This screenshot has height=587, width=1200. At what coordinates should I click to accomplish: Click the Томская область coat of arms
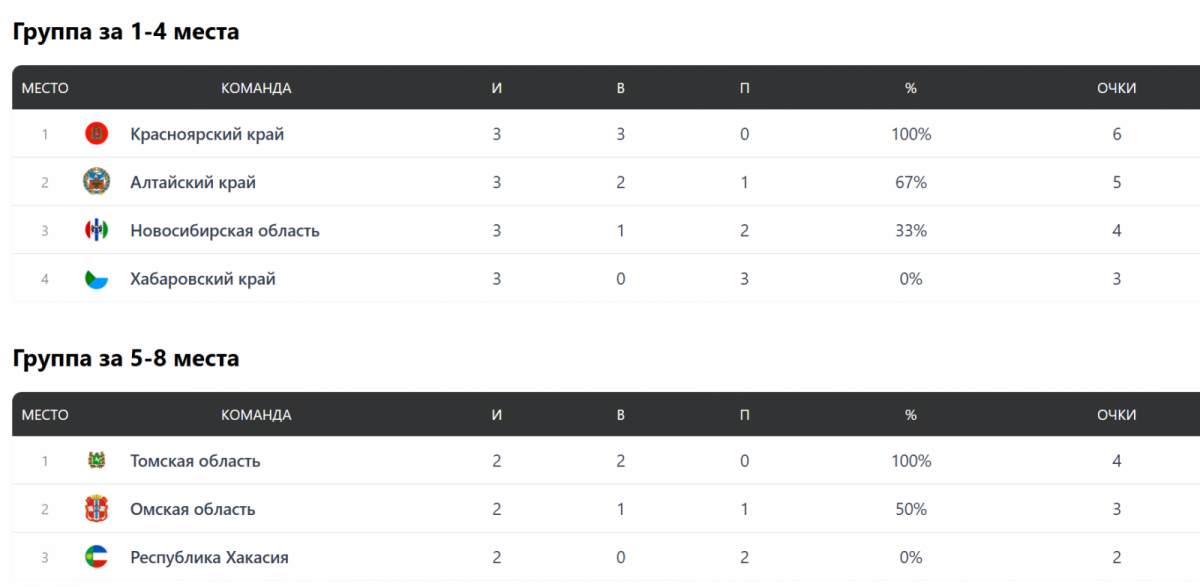tap(96, 461)
